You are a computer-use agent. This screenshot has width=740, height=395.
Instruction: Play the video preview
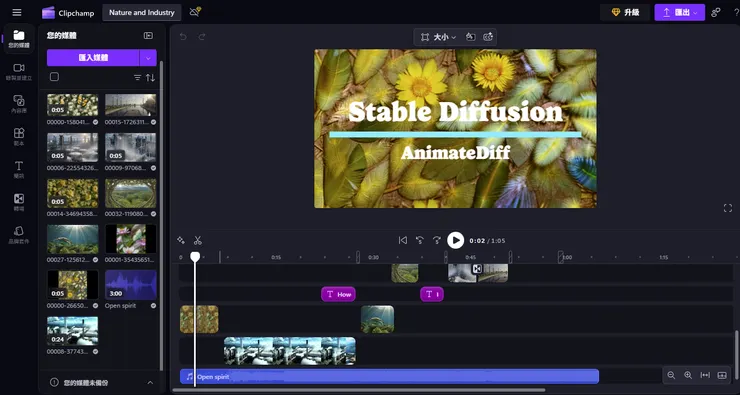(455, 241)
